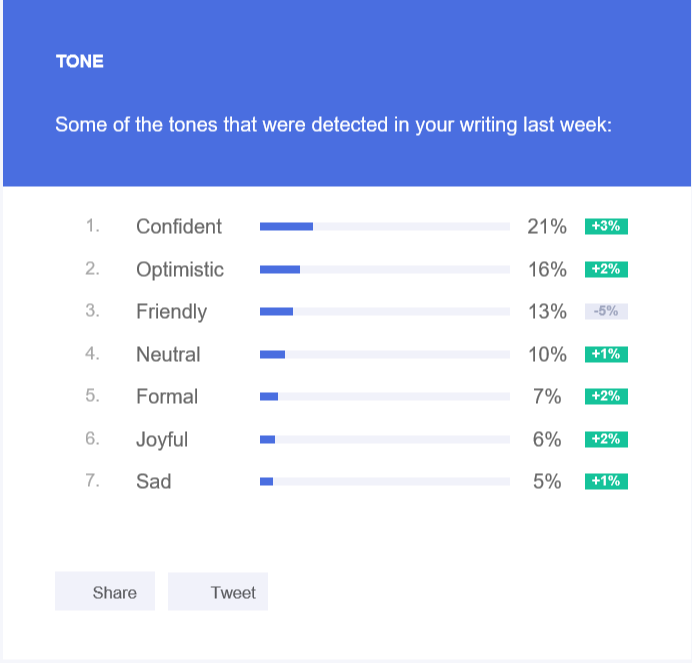Click the Friendly progress bar
The width and height of the screenshot is (692, 663).
coord(385,312)
